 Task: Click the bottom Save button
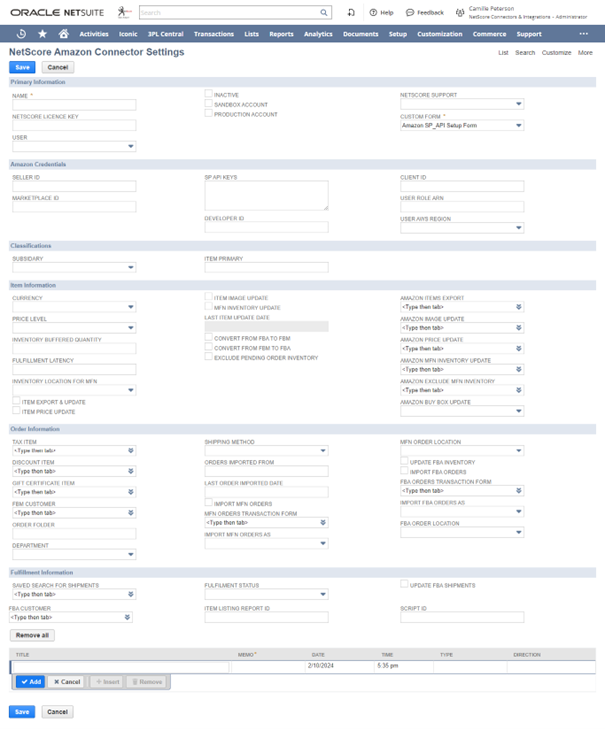click(22, 711)
